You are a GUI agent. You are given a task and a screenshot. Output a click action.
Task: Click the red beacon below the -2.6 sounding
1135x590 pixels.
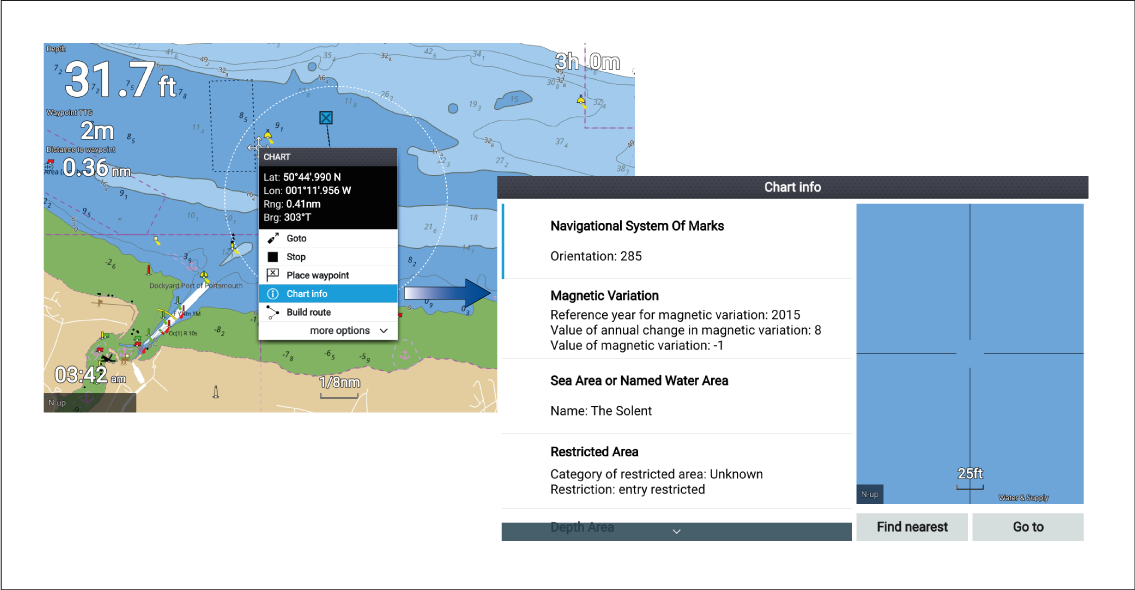point(149,270)
